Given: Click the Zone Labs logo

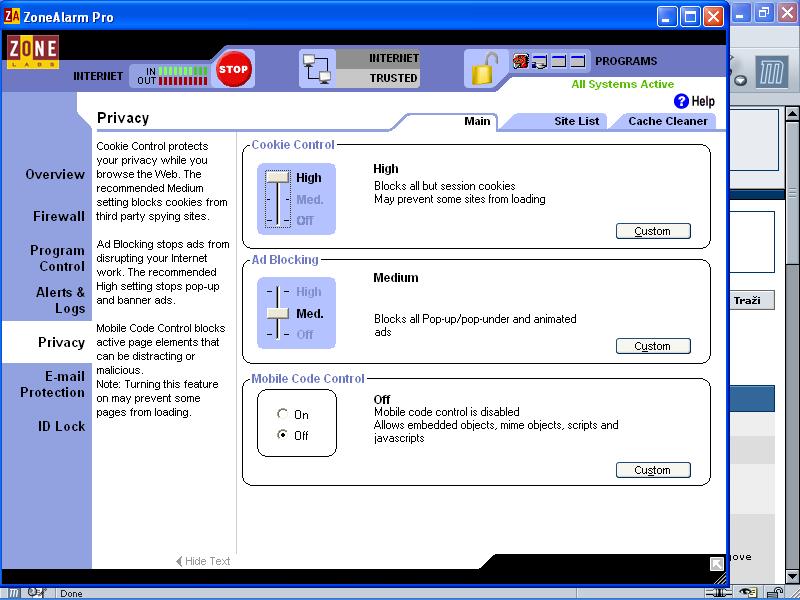Looking at the screenshot, I should [x=33, y=52].
